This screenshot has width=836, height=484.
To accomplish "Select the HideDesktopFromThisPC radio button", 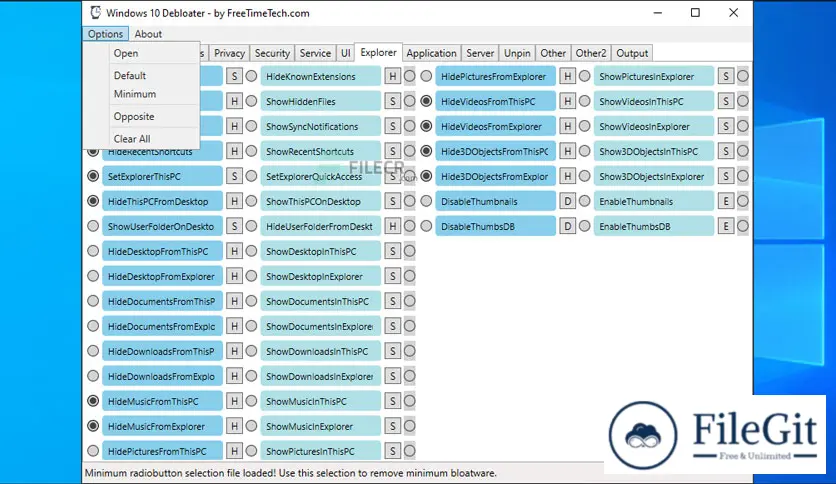I will (x=93, y=251).
